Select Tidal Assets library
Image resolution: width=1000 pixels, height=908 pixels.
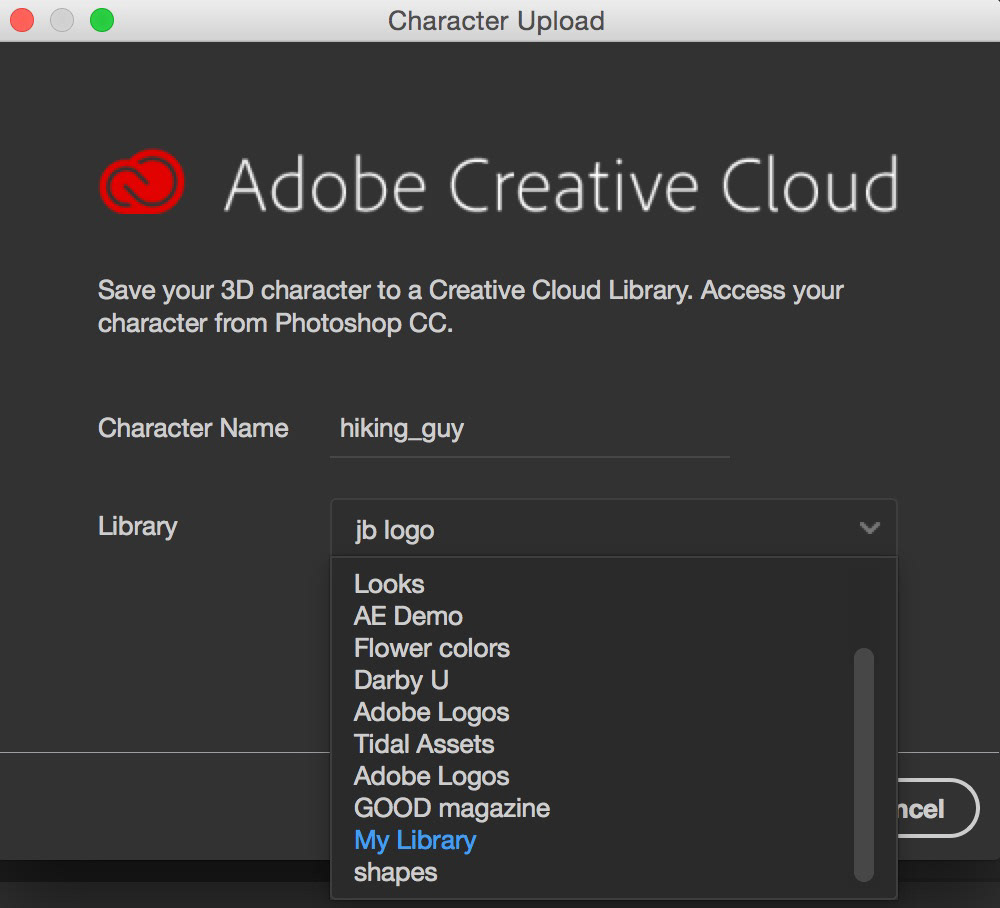pos(424,744)
